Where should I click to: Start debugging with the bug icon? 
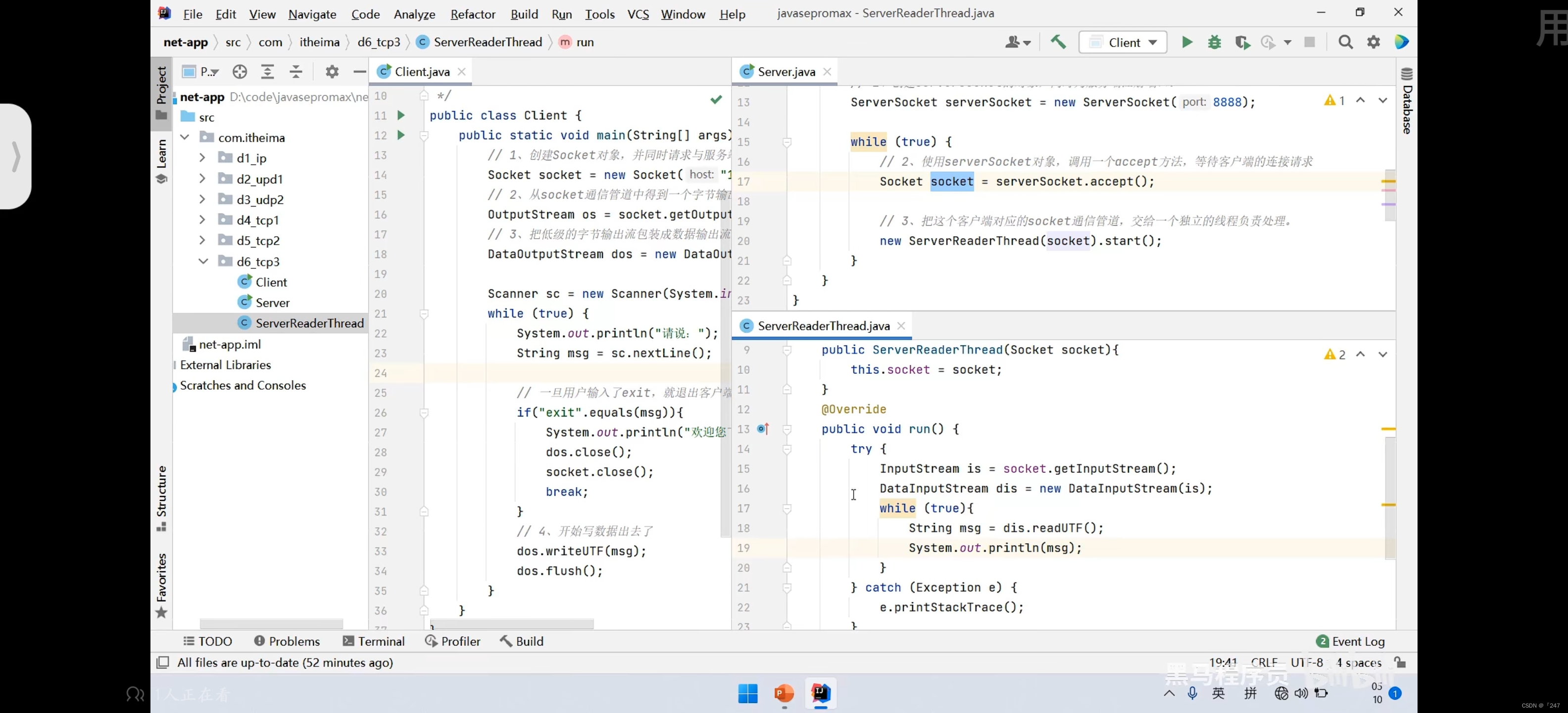pos(1214,42)
